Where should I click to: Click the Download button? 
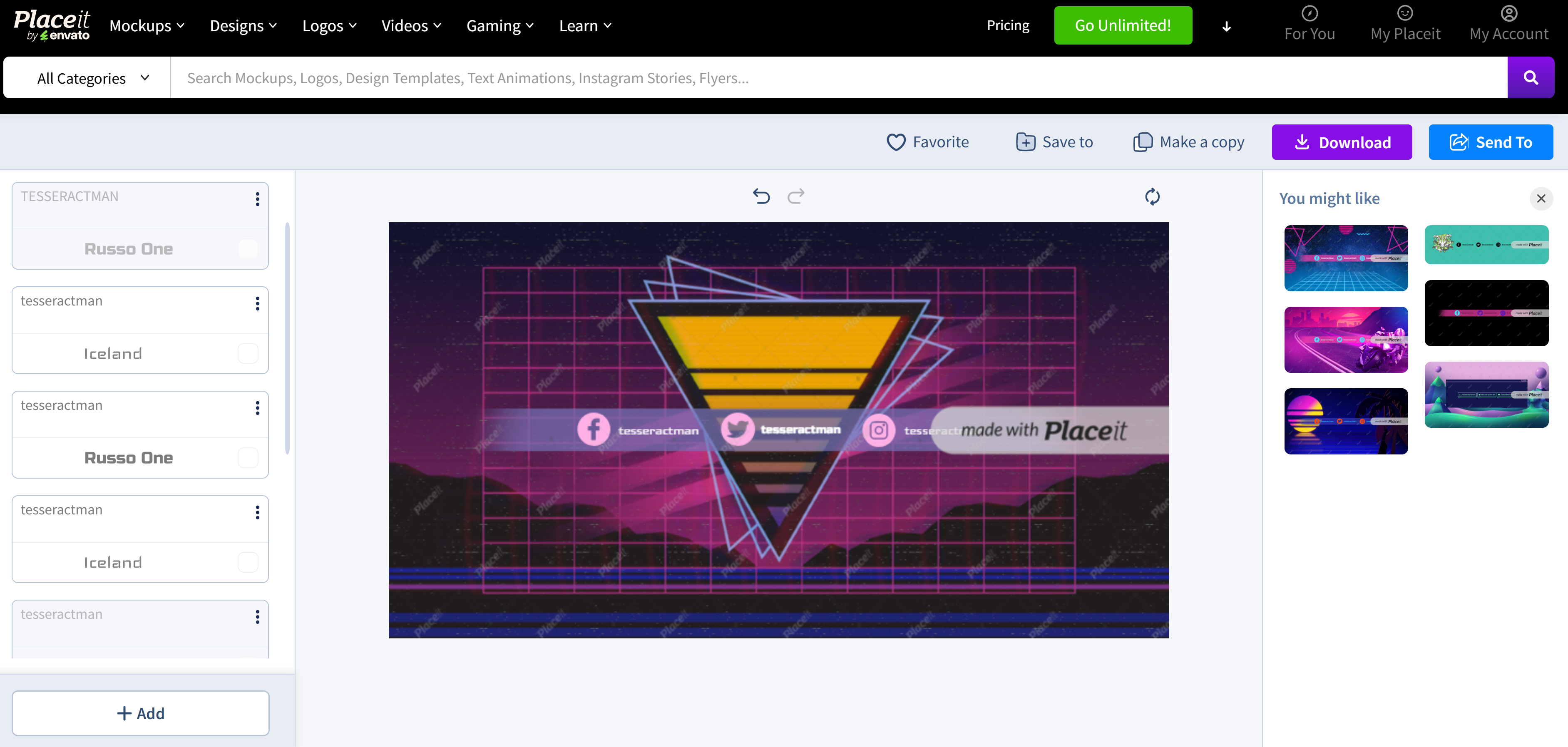point(1342,142)
